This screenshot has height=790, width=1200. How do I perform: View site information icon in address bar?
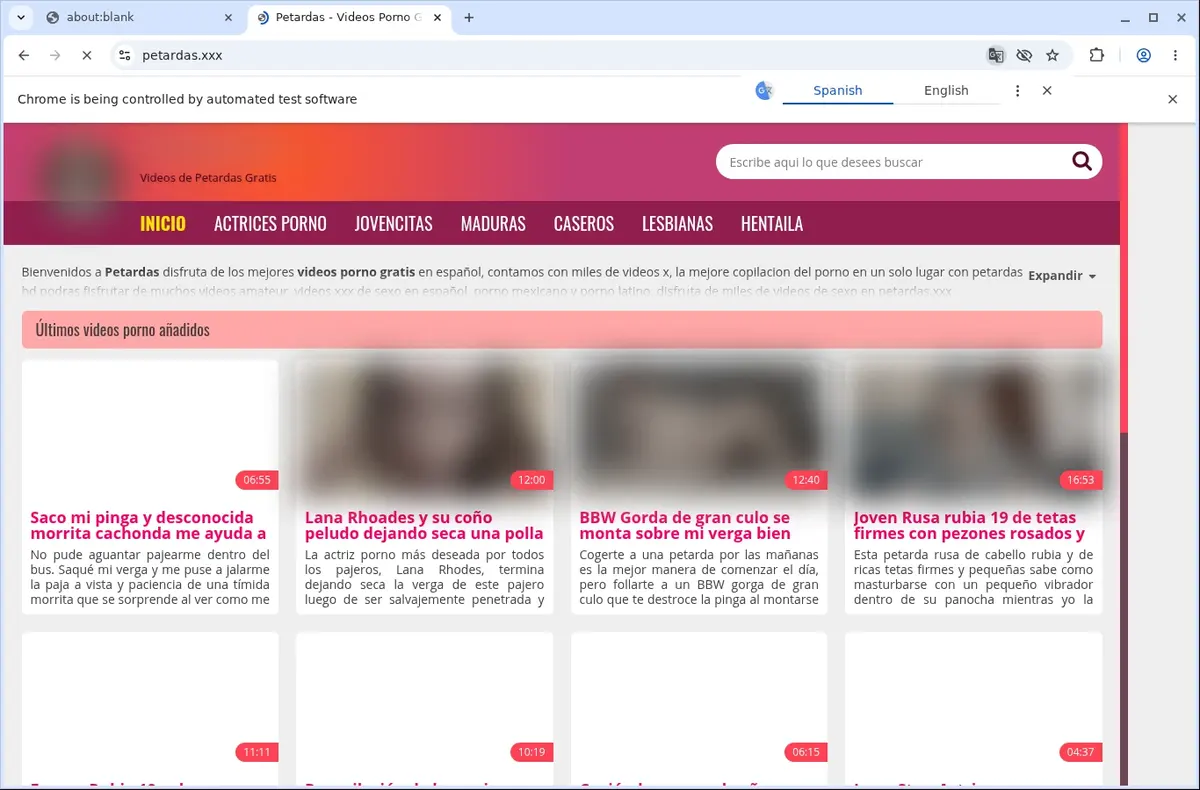pyautogui.click(x=124, y=56)
